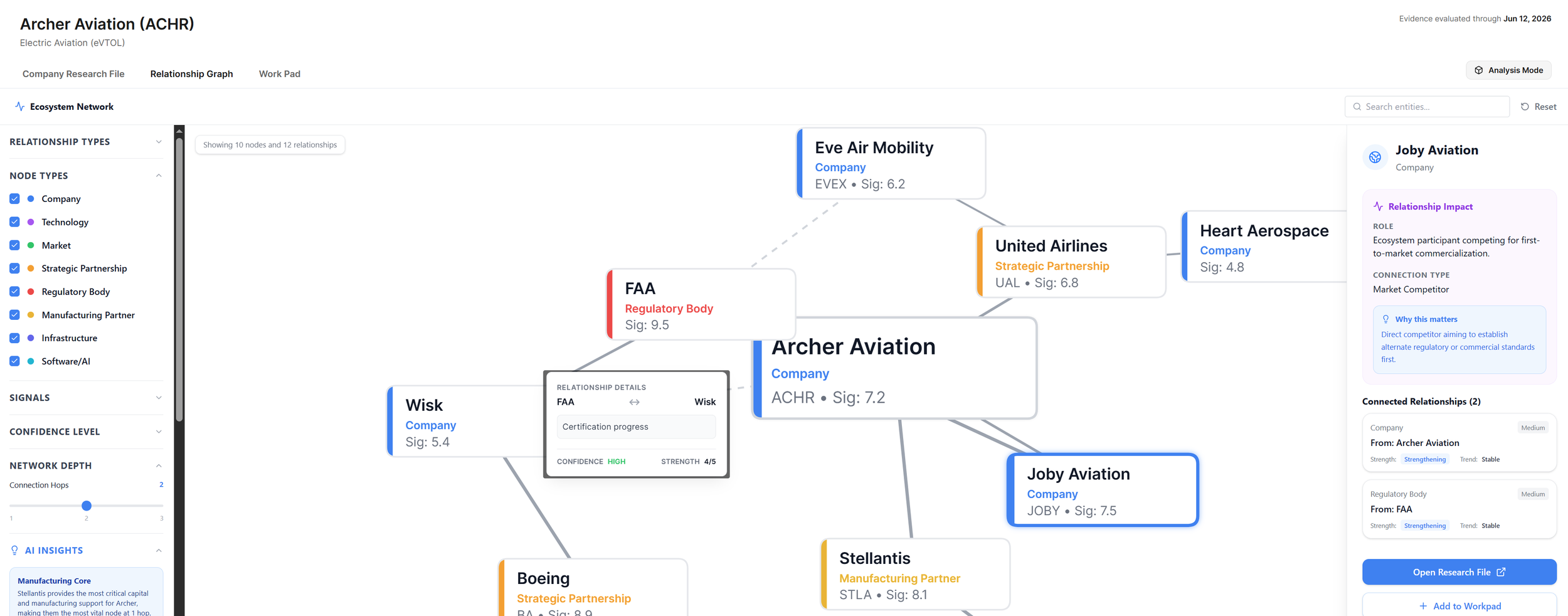Collapse the Network Depth section
Image resolution: width=1568 pixels, height=616 pixels.
click(86, 465)
